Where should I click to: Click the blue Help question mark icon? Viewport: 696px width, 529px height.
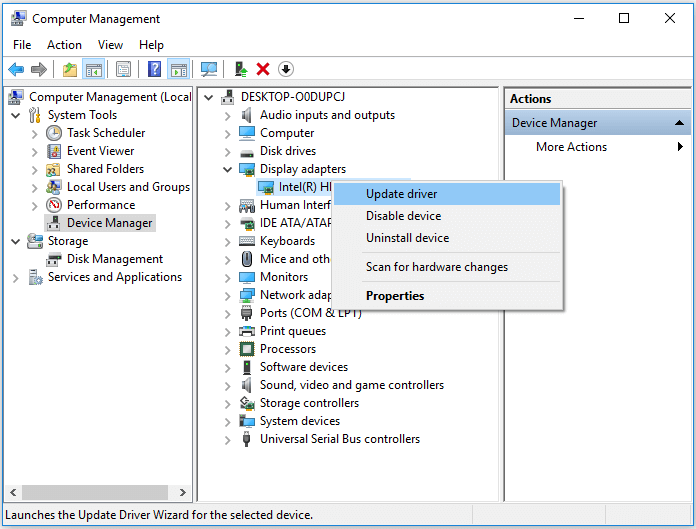(x=155, y=69)
